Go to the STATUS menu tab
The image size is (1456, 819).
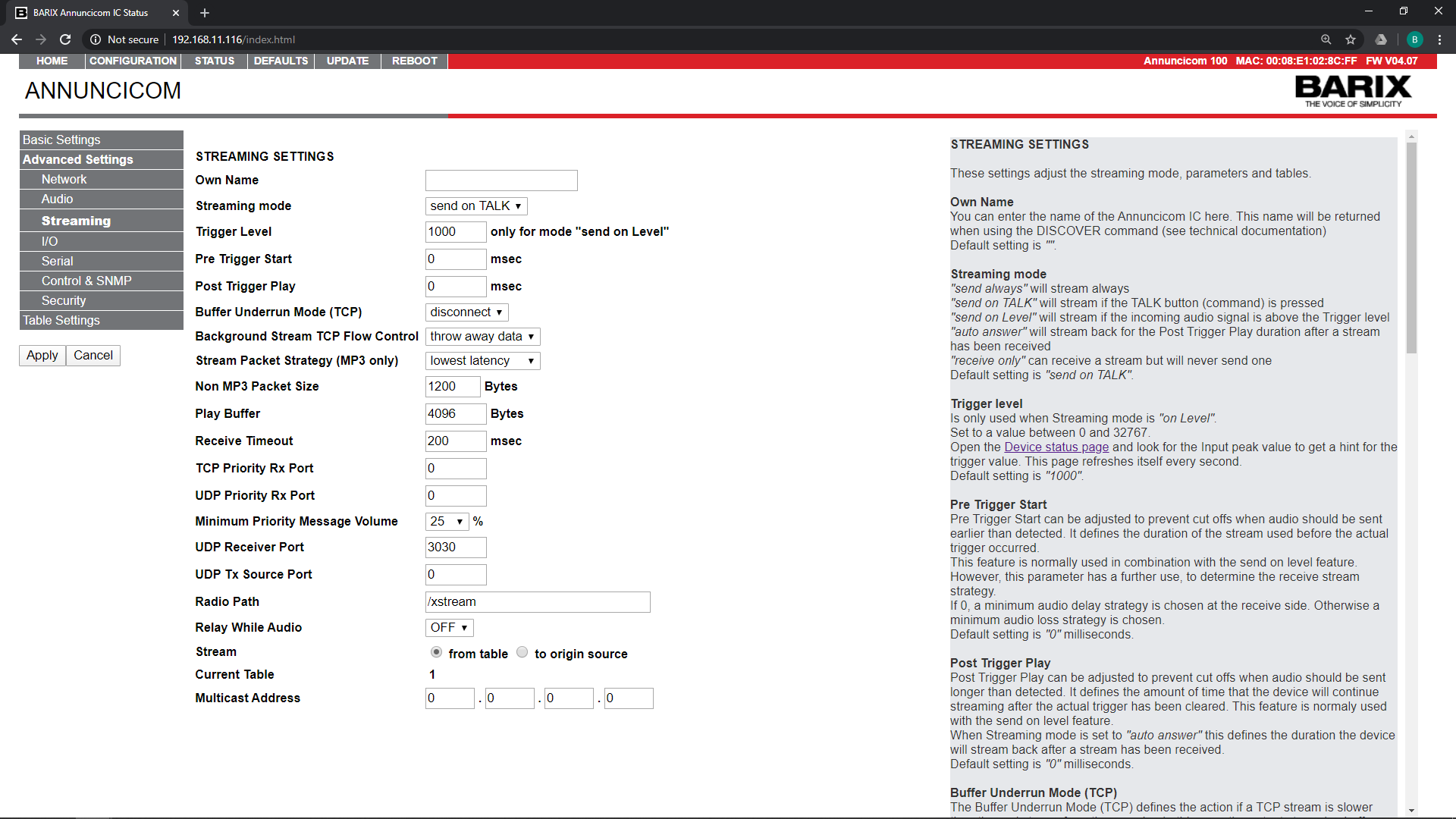pyautogui.click(x=214, y=61)
